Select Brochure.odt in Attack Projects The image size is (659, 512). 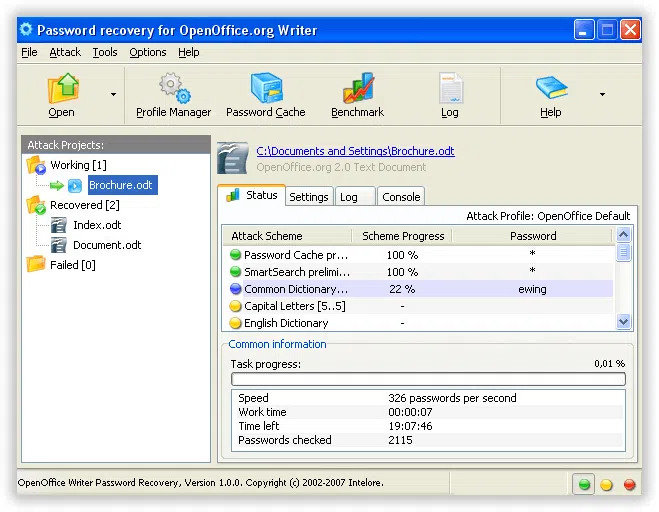click(122, 185)
